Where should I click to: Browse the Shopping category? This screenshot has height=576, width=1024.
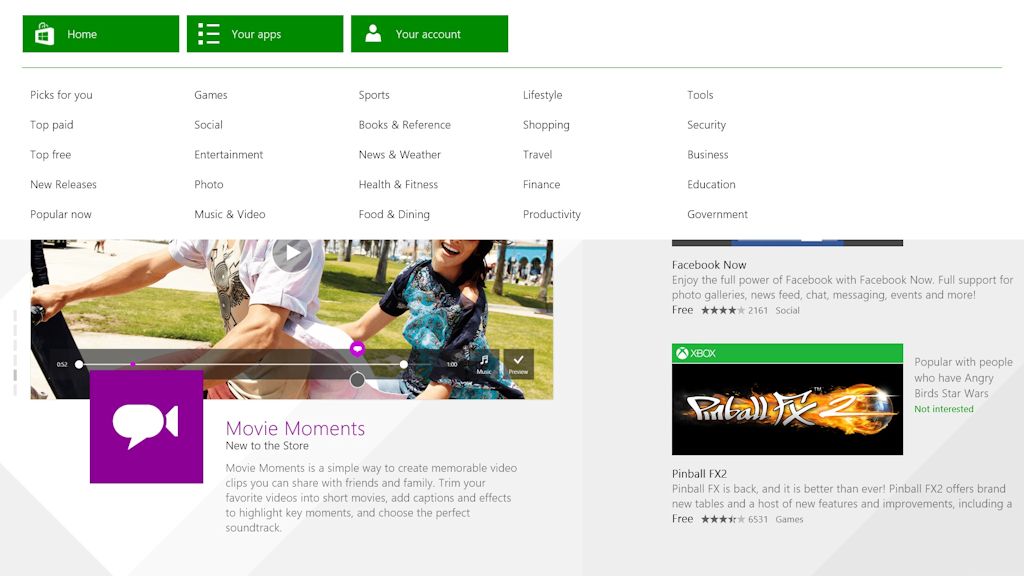[546, 125]
